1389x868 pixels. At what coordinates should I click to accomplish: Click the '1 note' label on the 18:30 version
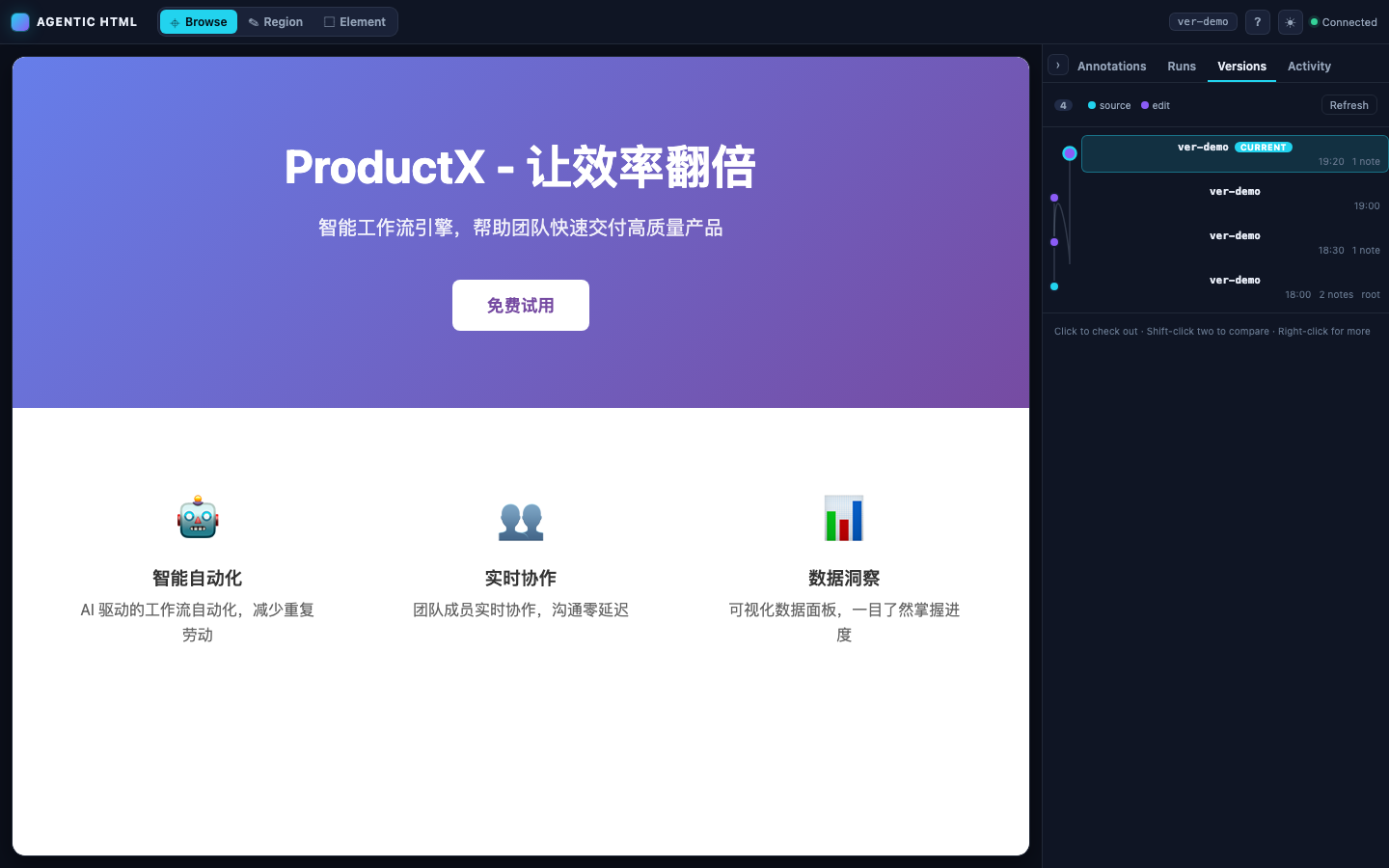(1366, 251)
